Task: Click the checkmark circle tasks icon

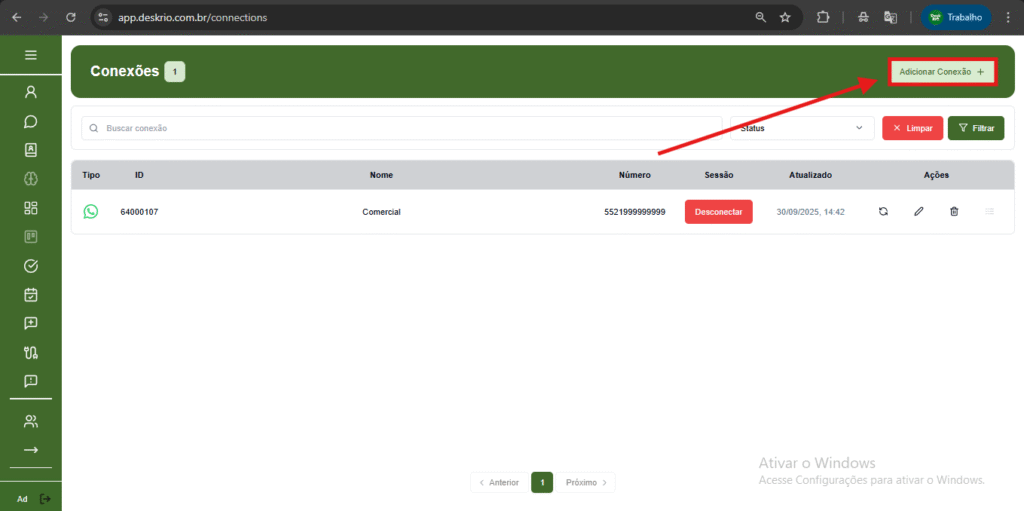Action: pos(30,266)
